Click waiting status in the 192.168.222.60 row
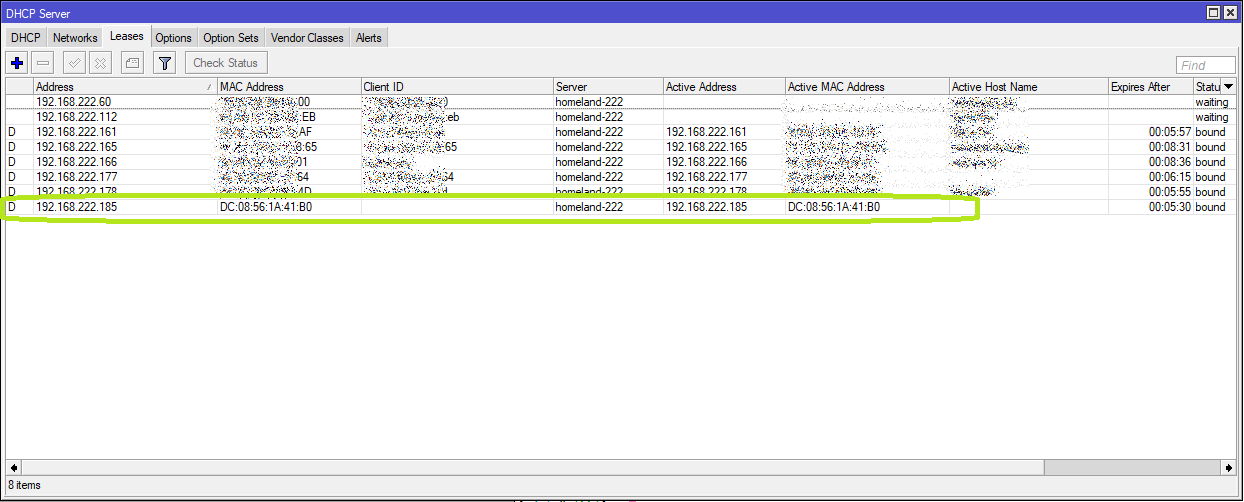This screenshot has height=502, width=1244. coord(1211,102)
